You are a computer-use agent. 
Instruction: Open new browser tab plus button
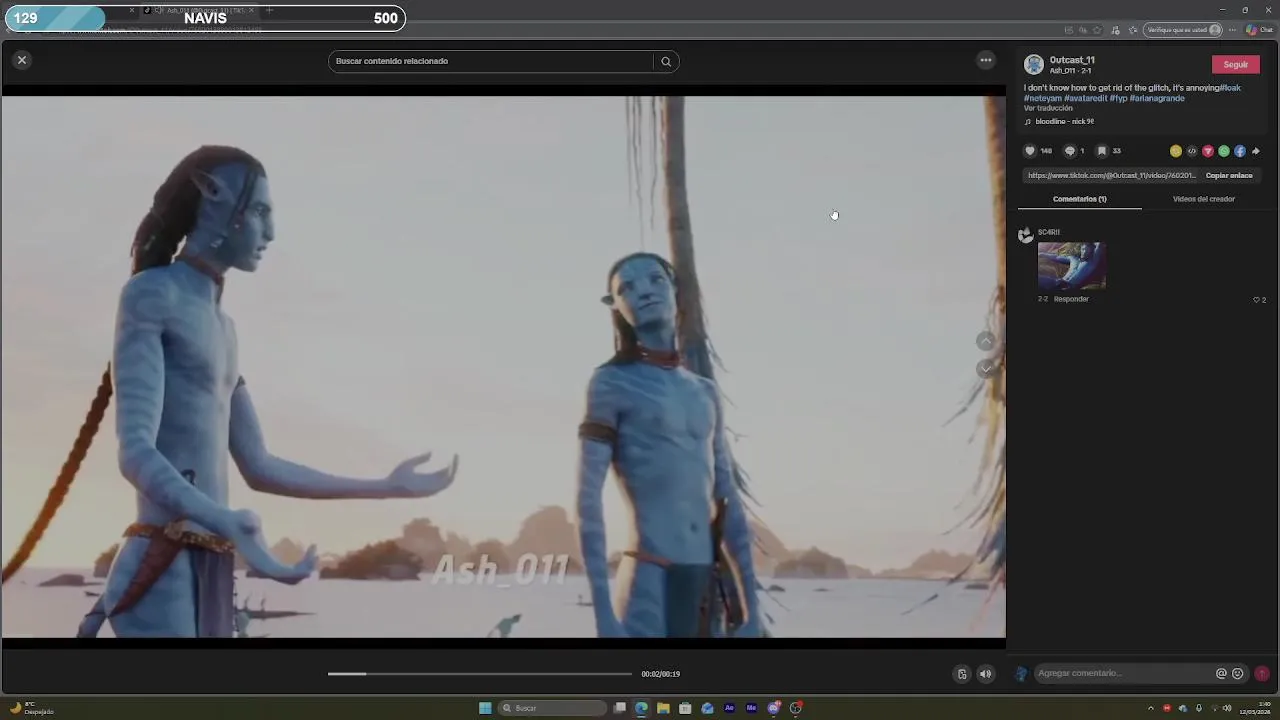click(269, 10)
